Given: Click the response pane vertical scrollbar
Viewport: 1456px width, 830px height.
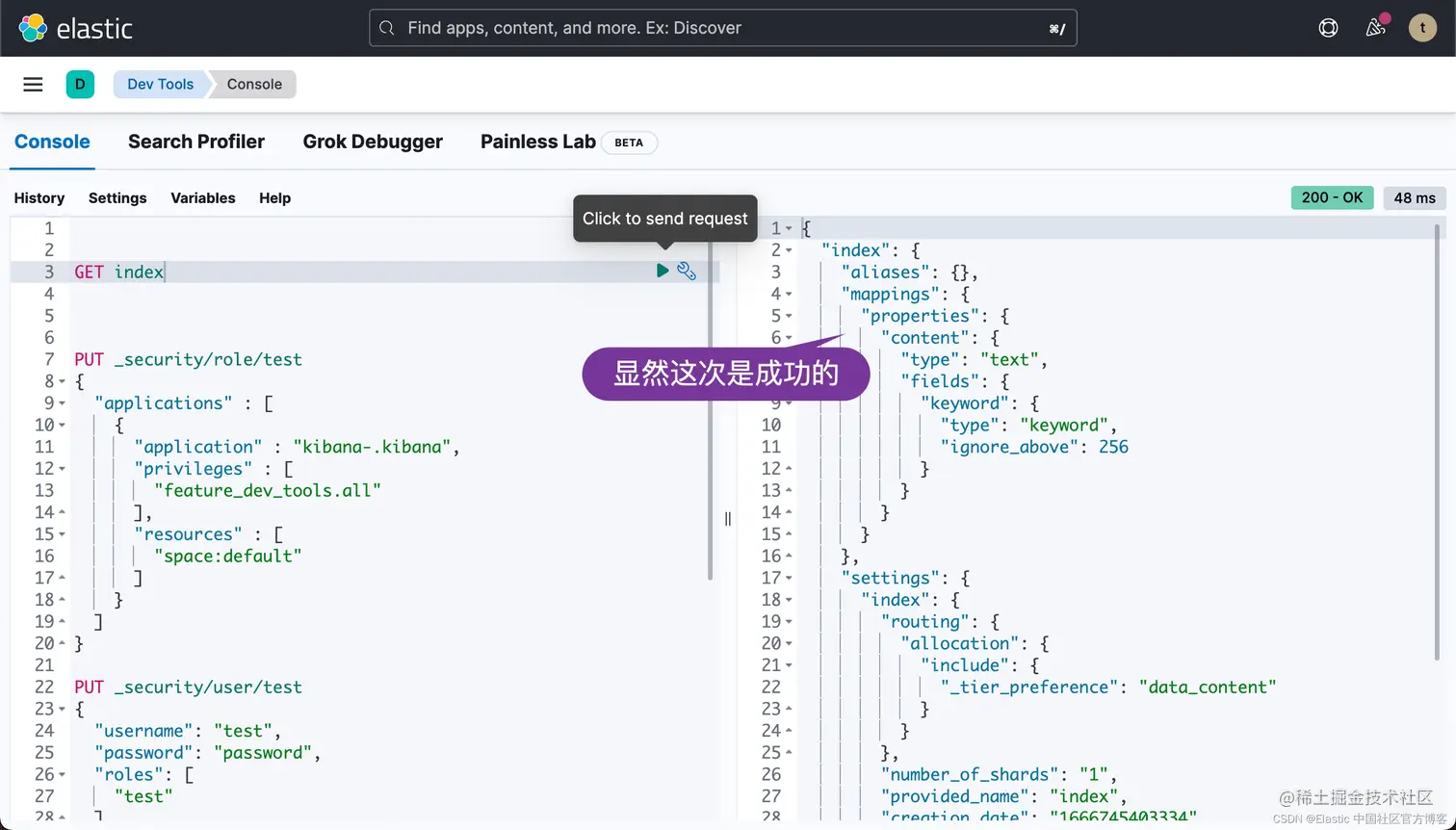Looking at the screenshot, I should point(1438,441).
